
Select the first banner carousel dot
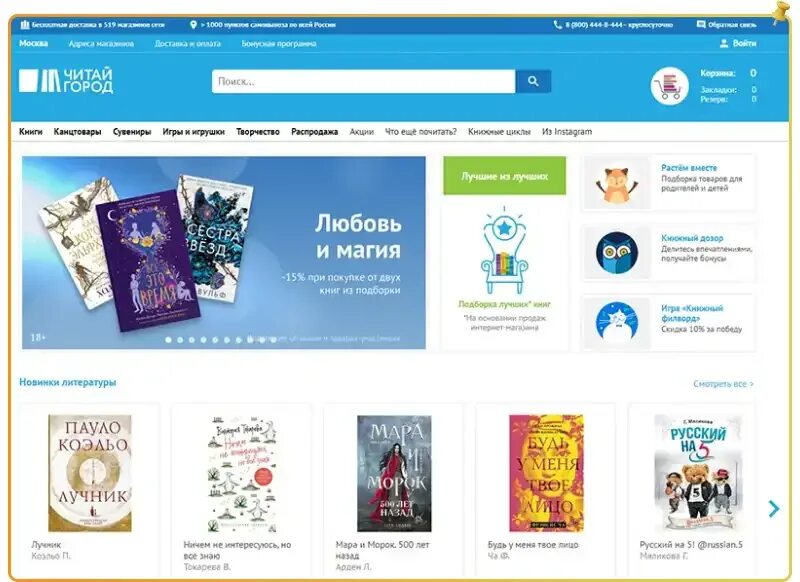tap(168, 340)
